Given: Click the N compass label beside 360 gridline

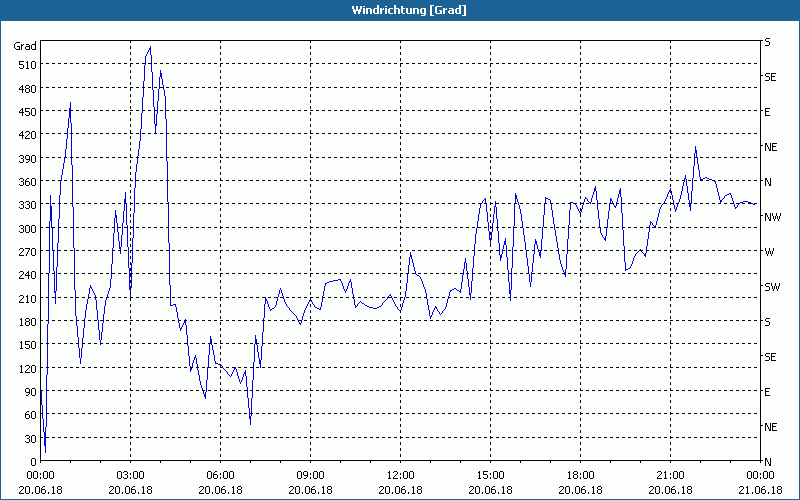Looking at the screenshot, I should (768, 182).
